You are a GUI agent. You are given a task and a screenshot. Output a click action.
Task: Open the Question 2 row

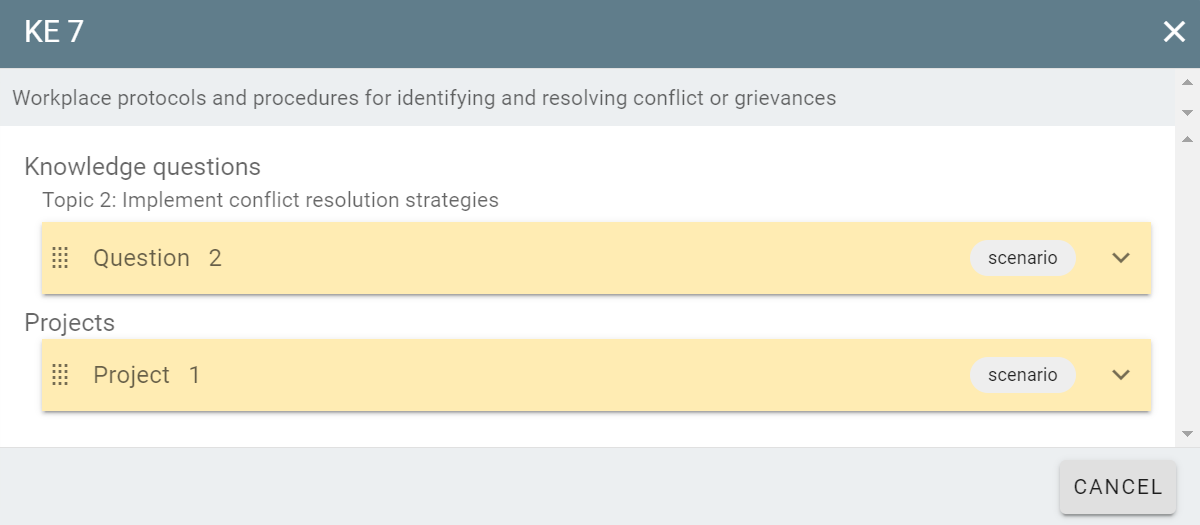(596, 258)
